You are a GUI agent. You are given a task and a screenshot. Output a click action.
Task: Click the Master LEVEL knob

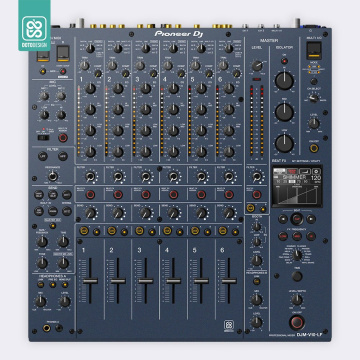[x=257, y=66]
